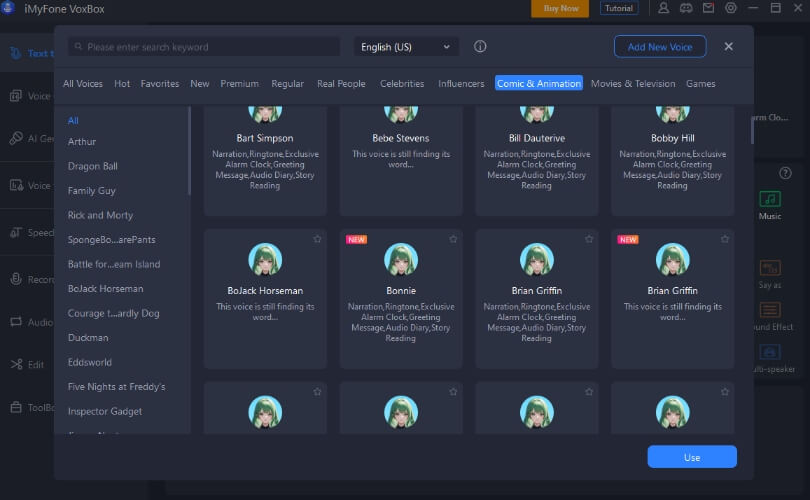
Task: Select the Comic & Animation tab
Action: point(539,83)
